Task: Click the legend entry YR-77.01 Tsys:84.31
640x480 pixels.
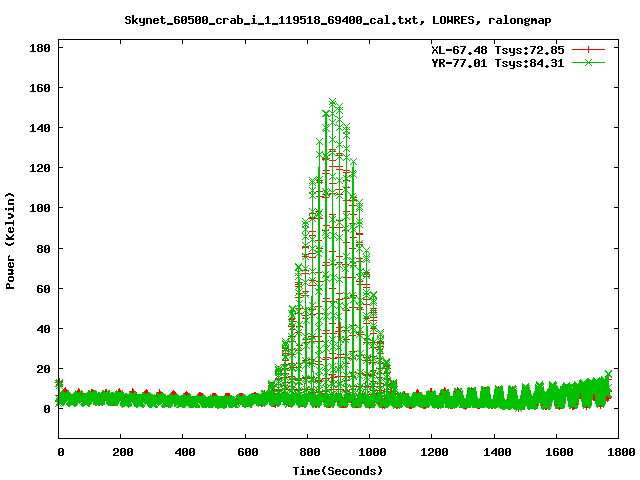Action: coord(498,63)
